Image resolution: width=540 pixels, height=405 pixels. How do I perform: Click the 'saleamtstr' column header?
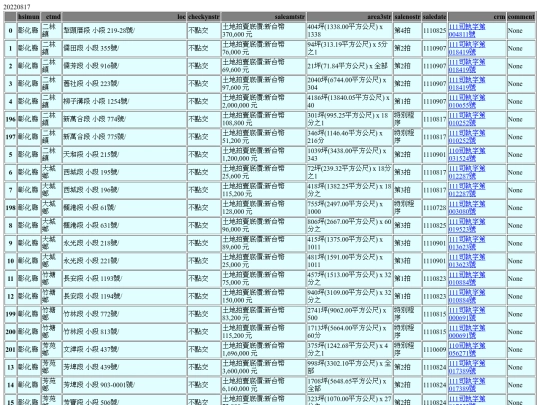pos(263,17)
